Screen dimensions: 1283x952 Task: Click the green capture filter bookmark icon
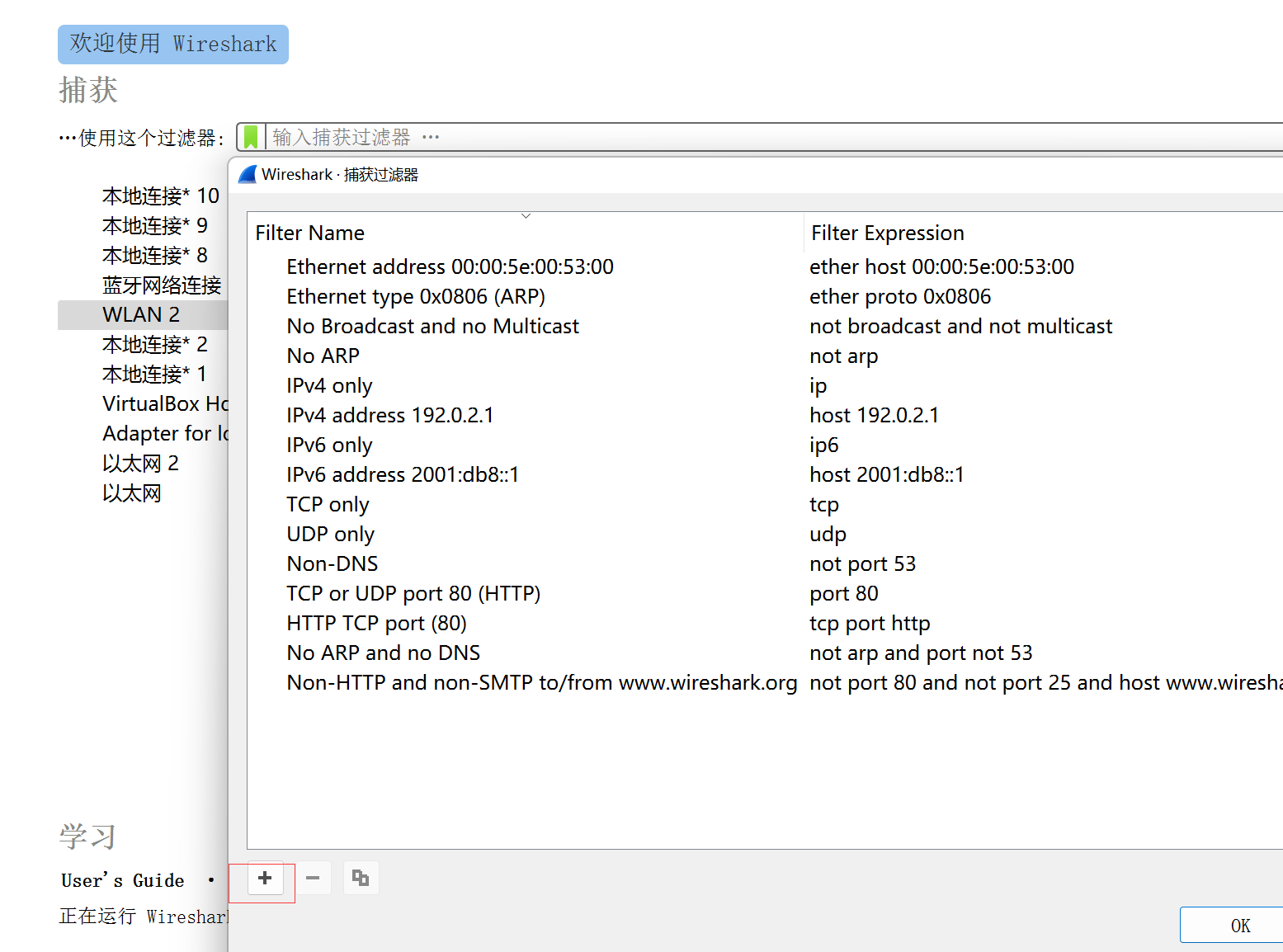(251, 137)
